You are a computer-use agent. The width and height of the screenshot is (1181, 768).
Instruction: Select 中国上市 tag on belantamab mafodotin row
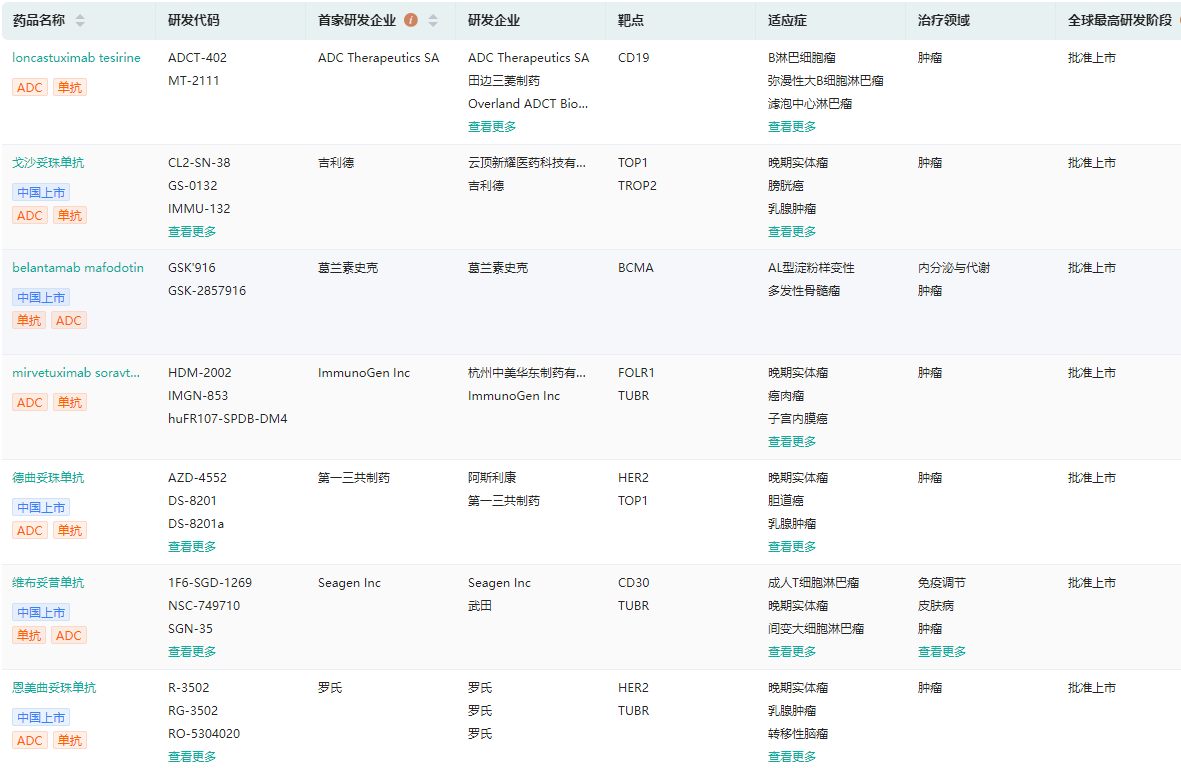coord(41,297)
